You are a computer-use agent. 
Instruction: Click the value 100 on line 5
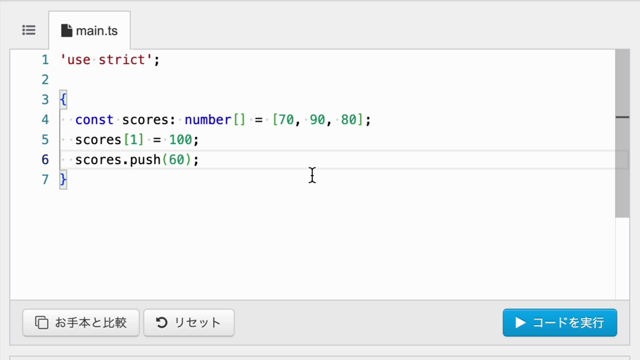coord(180,140)
